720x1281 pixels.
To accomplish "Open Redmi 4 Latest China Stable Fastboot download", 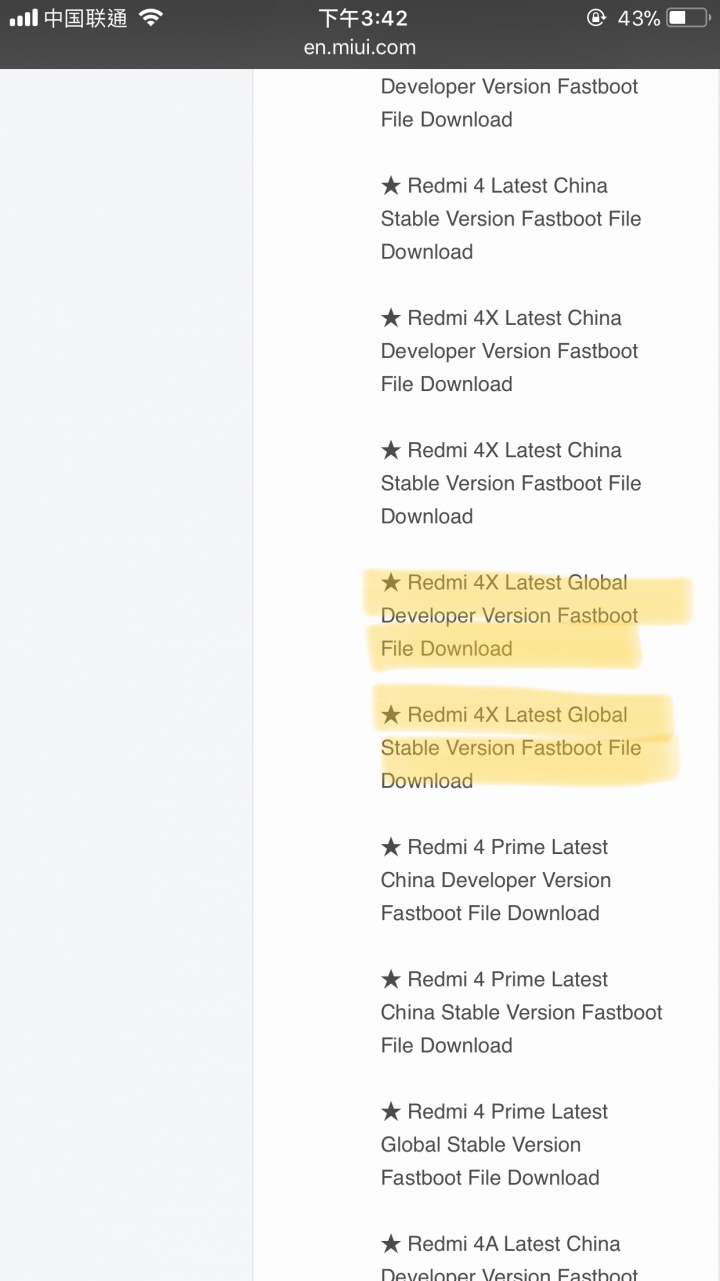I will coord(511,219).
